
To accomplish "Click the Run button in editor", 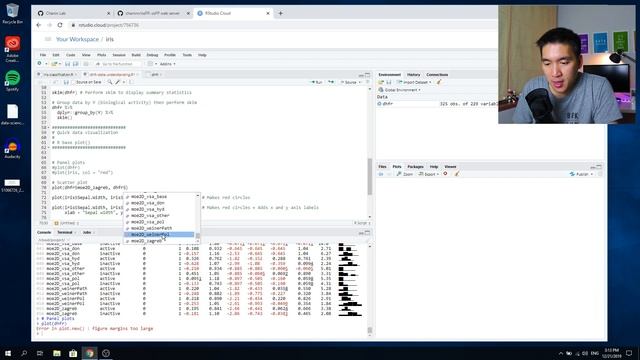I will point(317,82).
